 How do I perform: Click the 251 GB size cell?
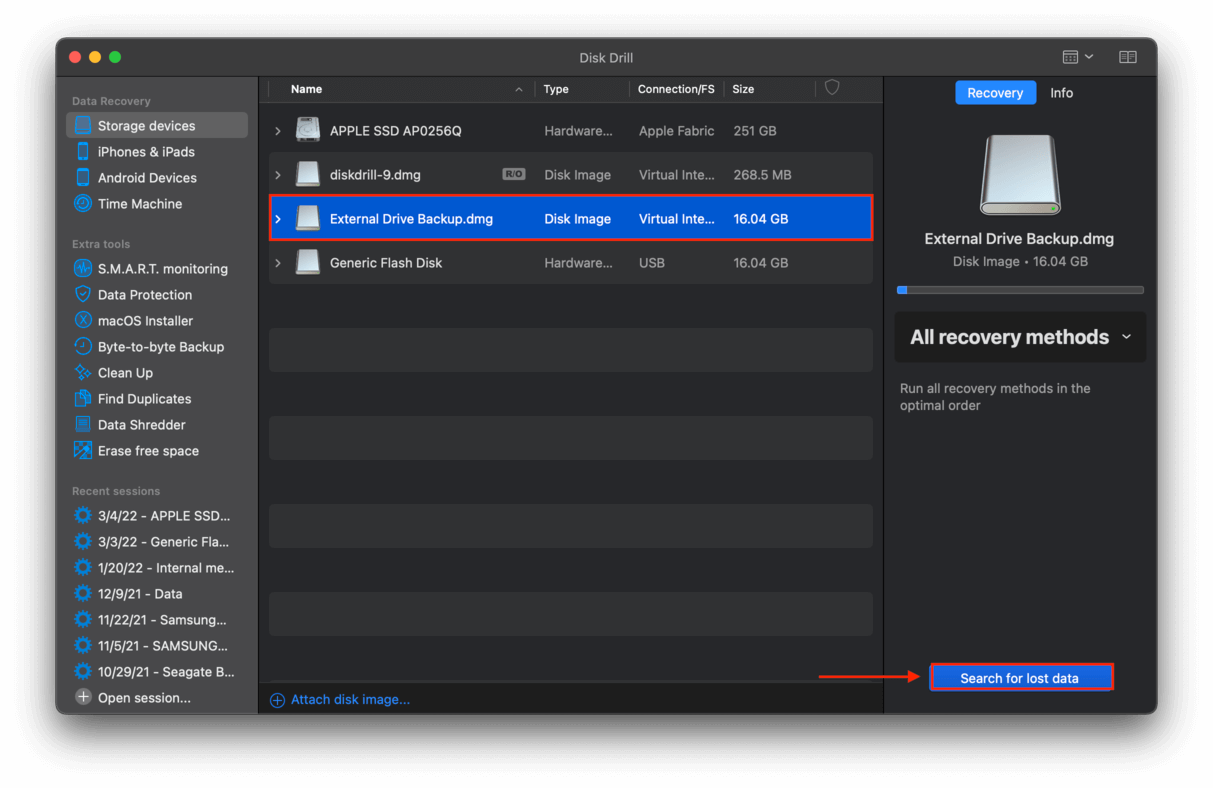(754, 131)
